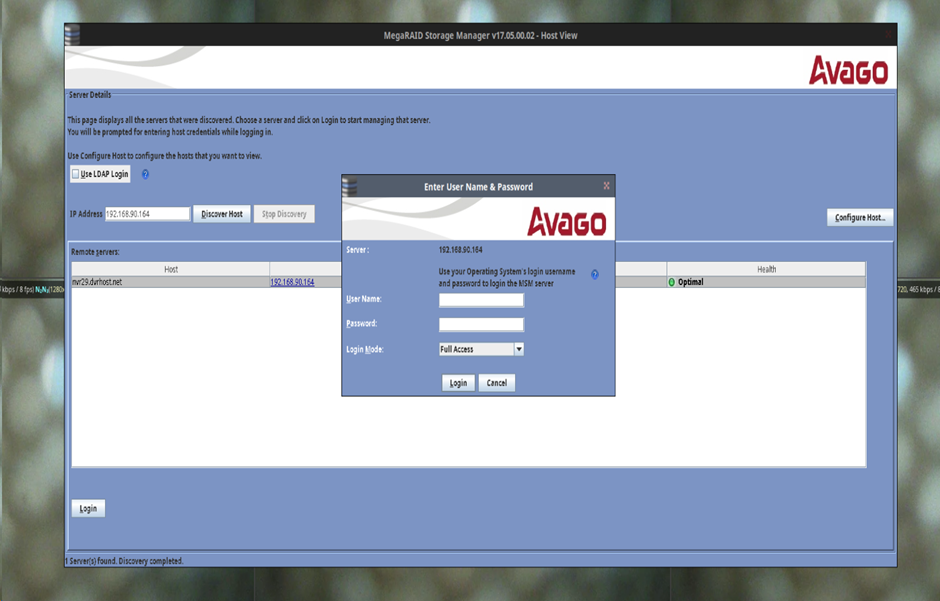Click the Health column header
940x601 pixels.
click(766, 269)
